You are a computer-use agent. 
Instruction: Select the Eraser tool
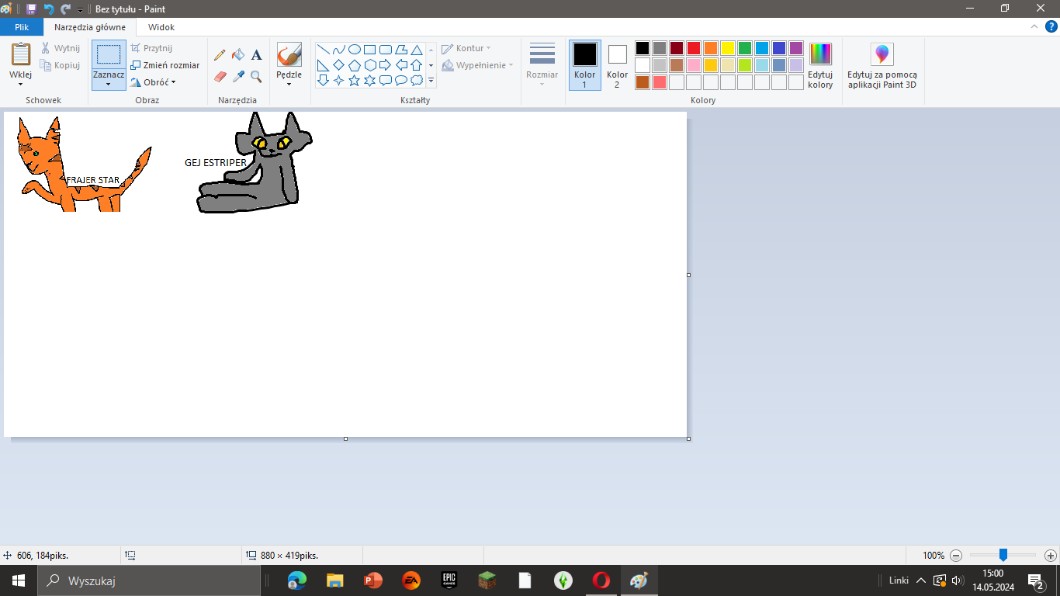pos(220,76)
